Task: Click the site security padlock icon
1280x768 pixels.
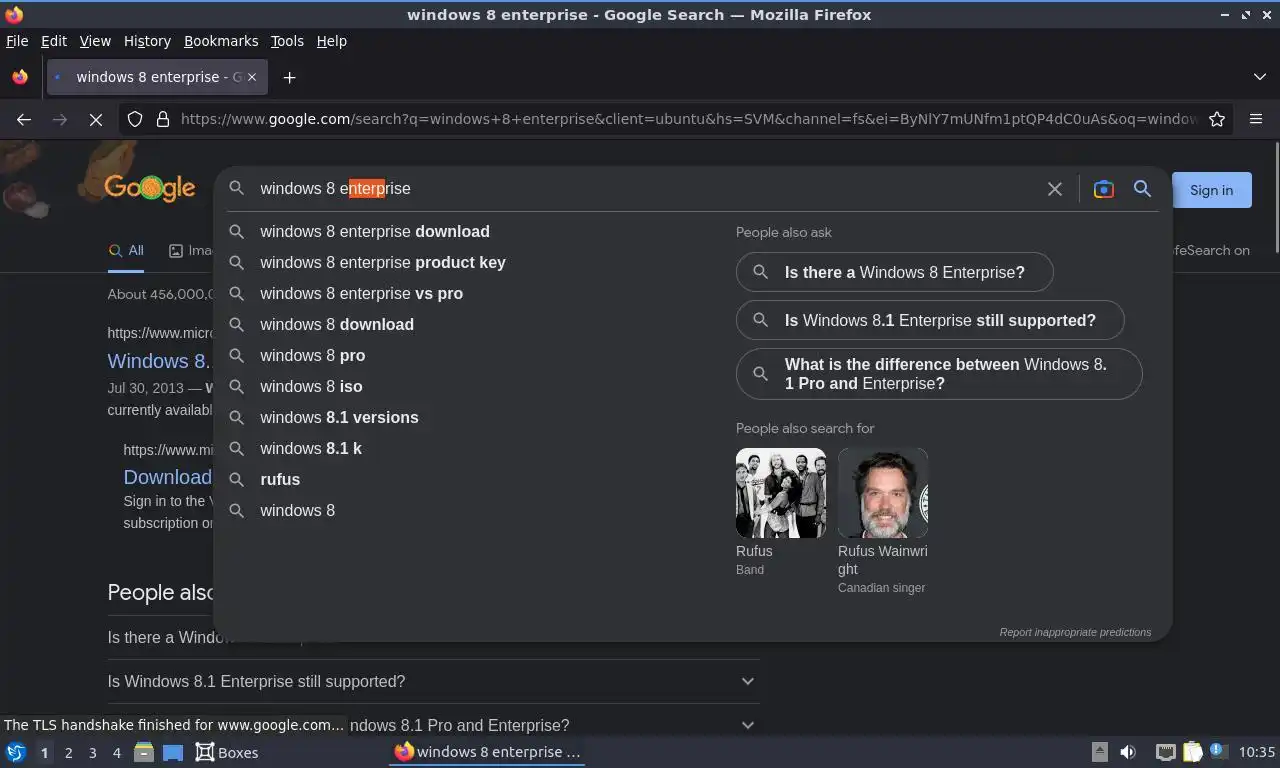Action: pyautogui.click(x=162, y=119)
